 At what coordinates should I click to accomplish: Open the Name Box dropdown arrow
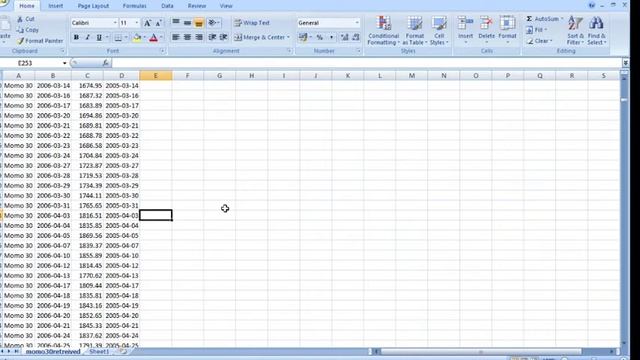pyautogui.click(x=64, y=63)
